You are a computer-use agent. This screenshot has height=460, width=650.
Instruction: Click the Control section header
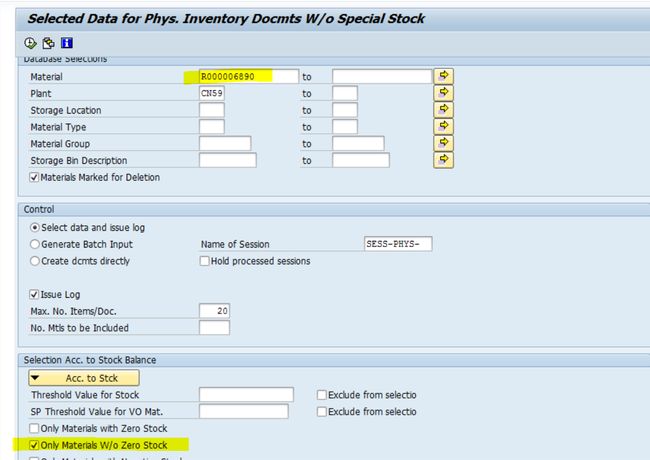tap(39, 209)
